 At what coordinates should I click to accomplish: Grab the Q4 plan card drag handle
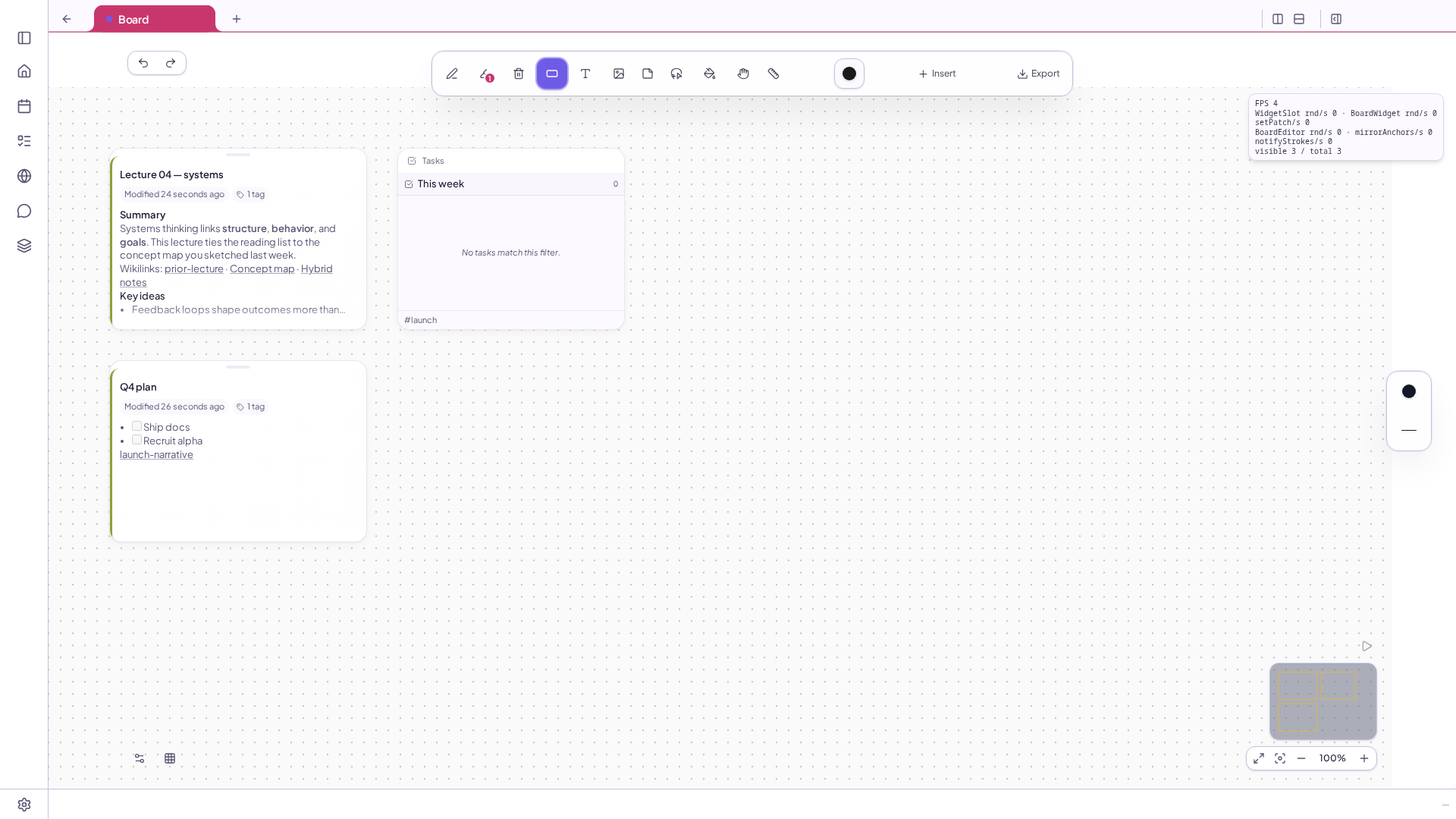[x=238, y=367]
